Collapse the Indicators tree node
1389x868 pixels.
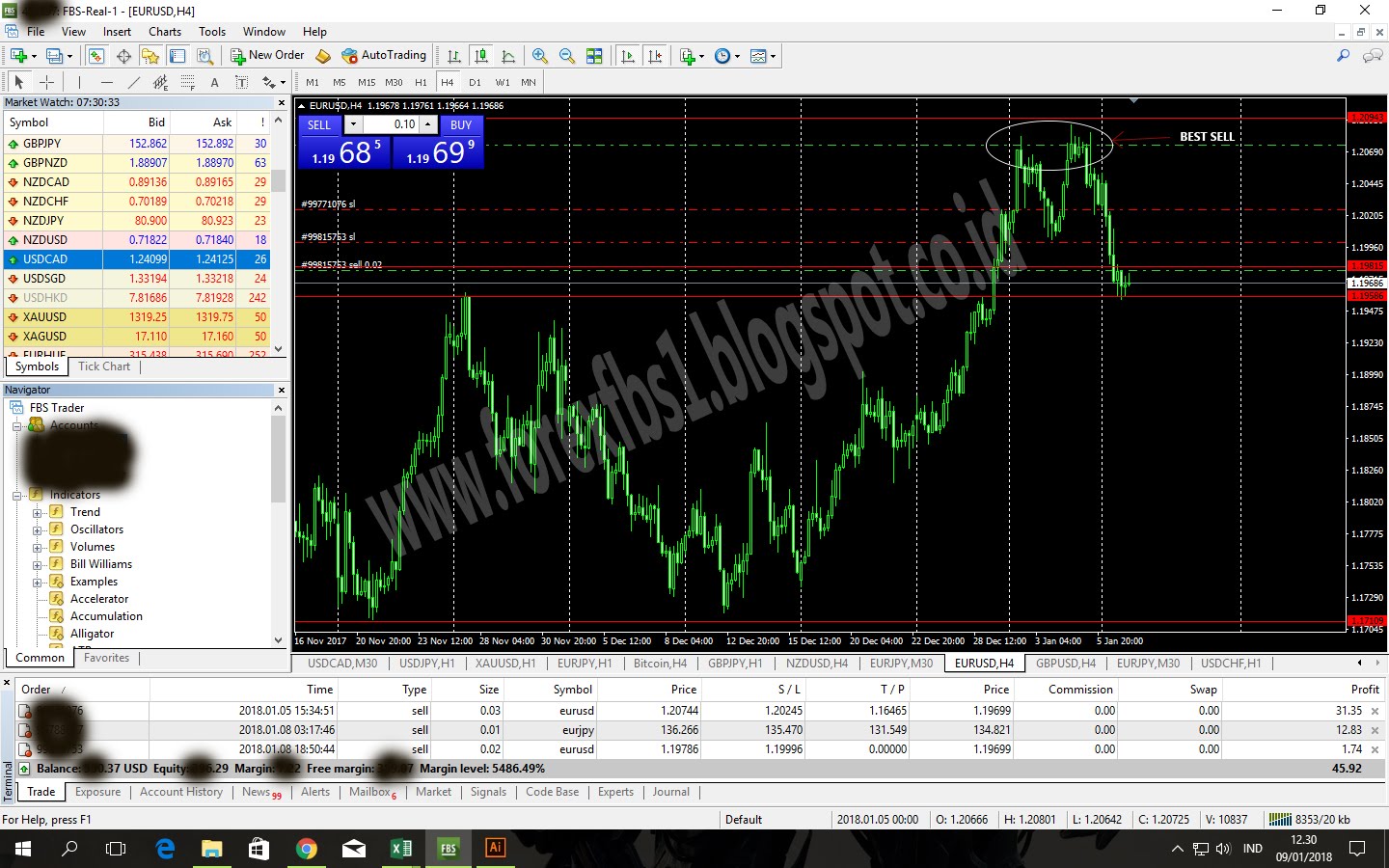pos(16,495)
